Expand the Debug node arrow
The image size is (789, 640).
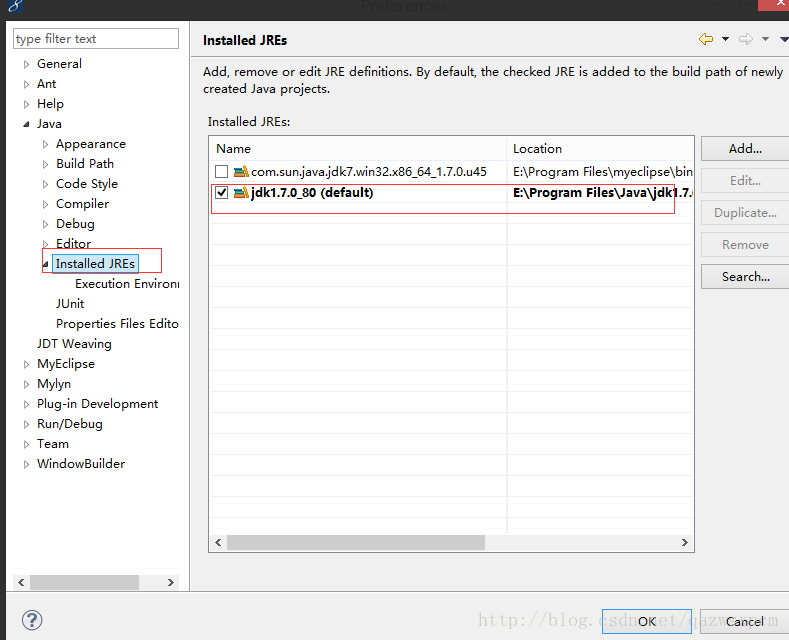(x=45, y=224)
